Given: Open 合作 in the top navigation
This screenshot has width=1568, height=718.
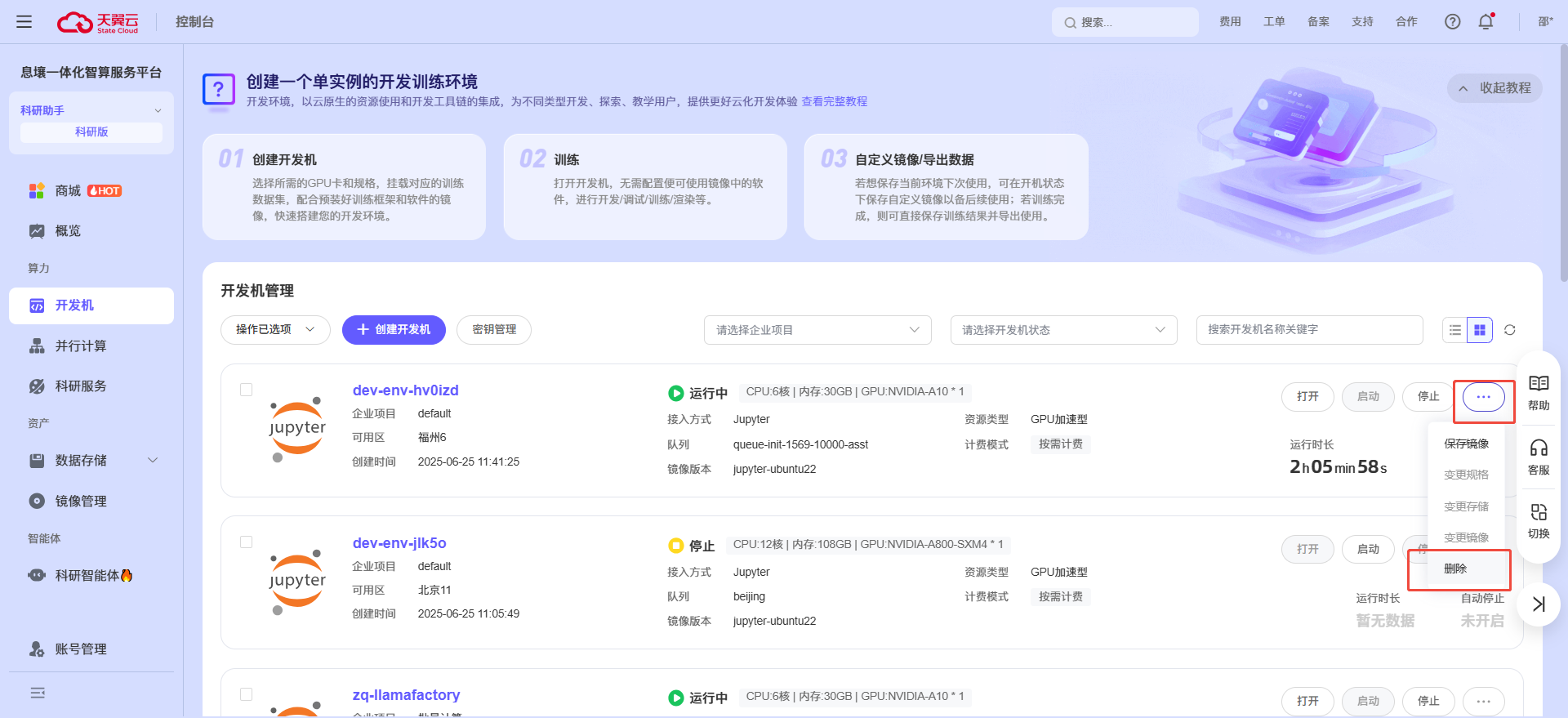Looking at the screenshot, I should (x=1406, y=22).
